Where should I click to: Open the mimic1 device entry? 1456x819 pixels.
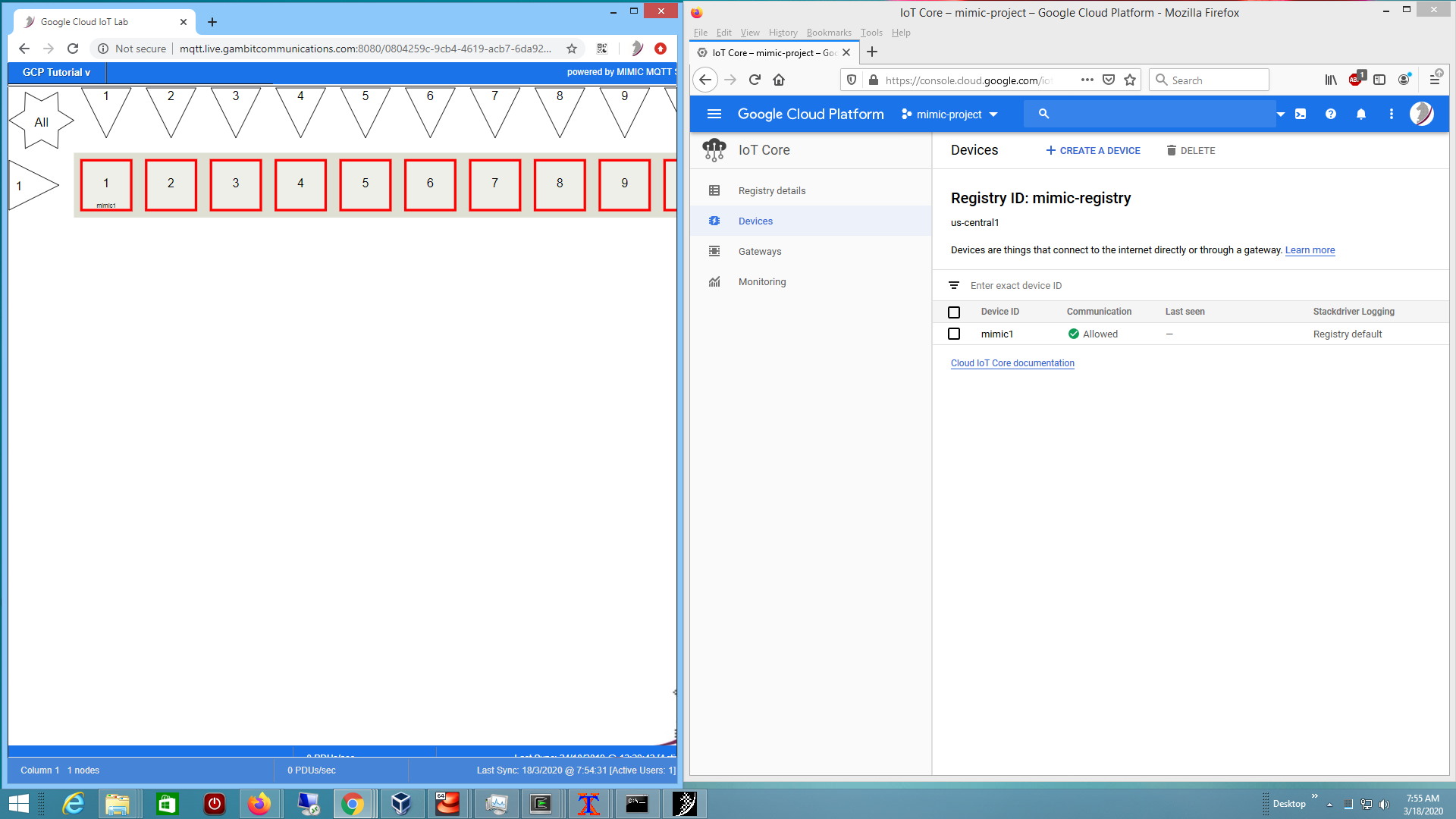pos(996,334)
